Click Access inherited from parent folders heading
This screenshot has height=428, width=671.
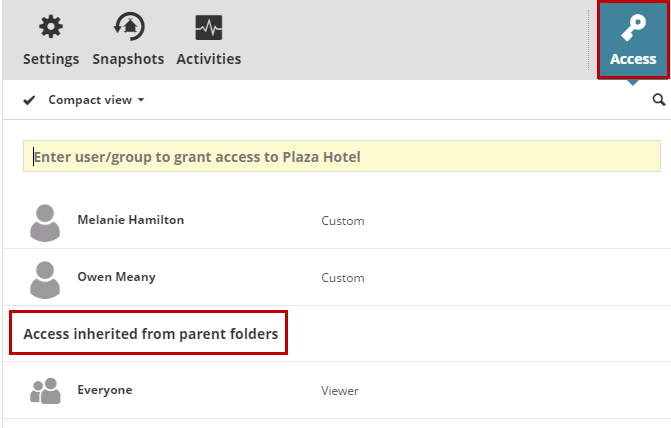150,334
